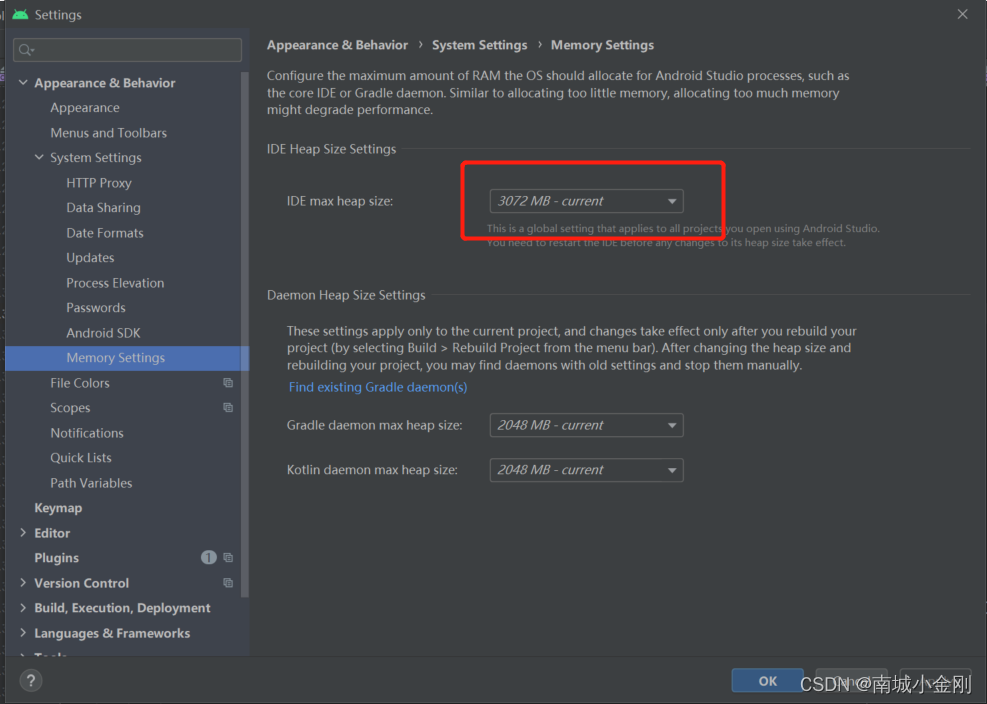The width and height of the screenshot is (987, 704).
Task: Select Appearance in the settings tree
Action: point(85,108)
